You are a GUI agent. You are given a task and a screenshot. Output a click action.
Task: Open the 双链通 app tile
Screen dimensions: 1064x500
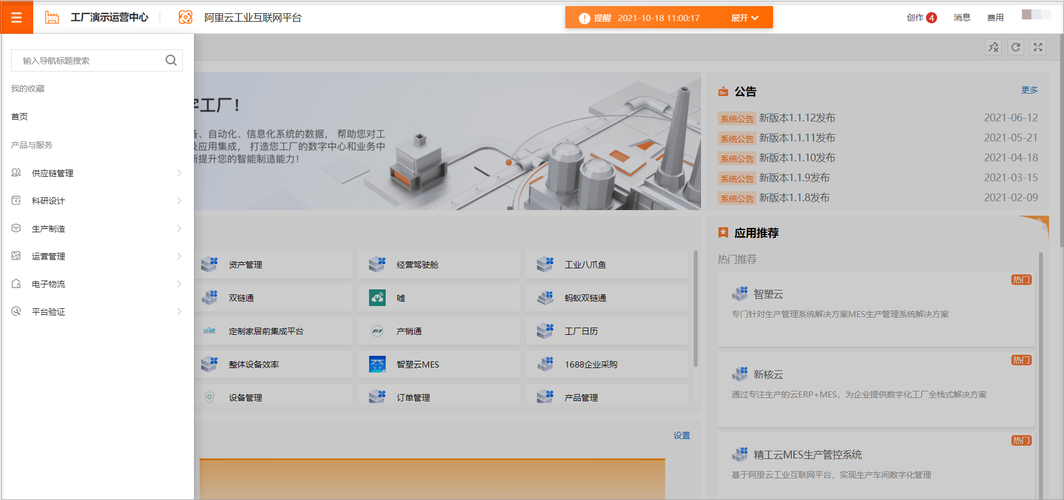(273, 298)
